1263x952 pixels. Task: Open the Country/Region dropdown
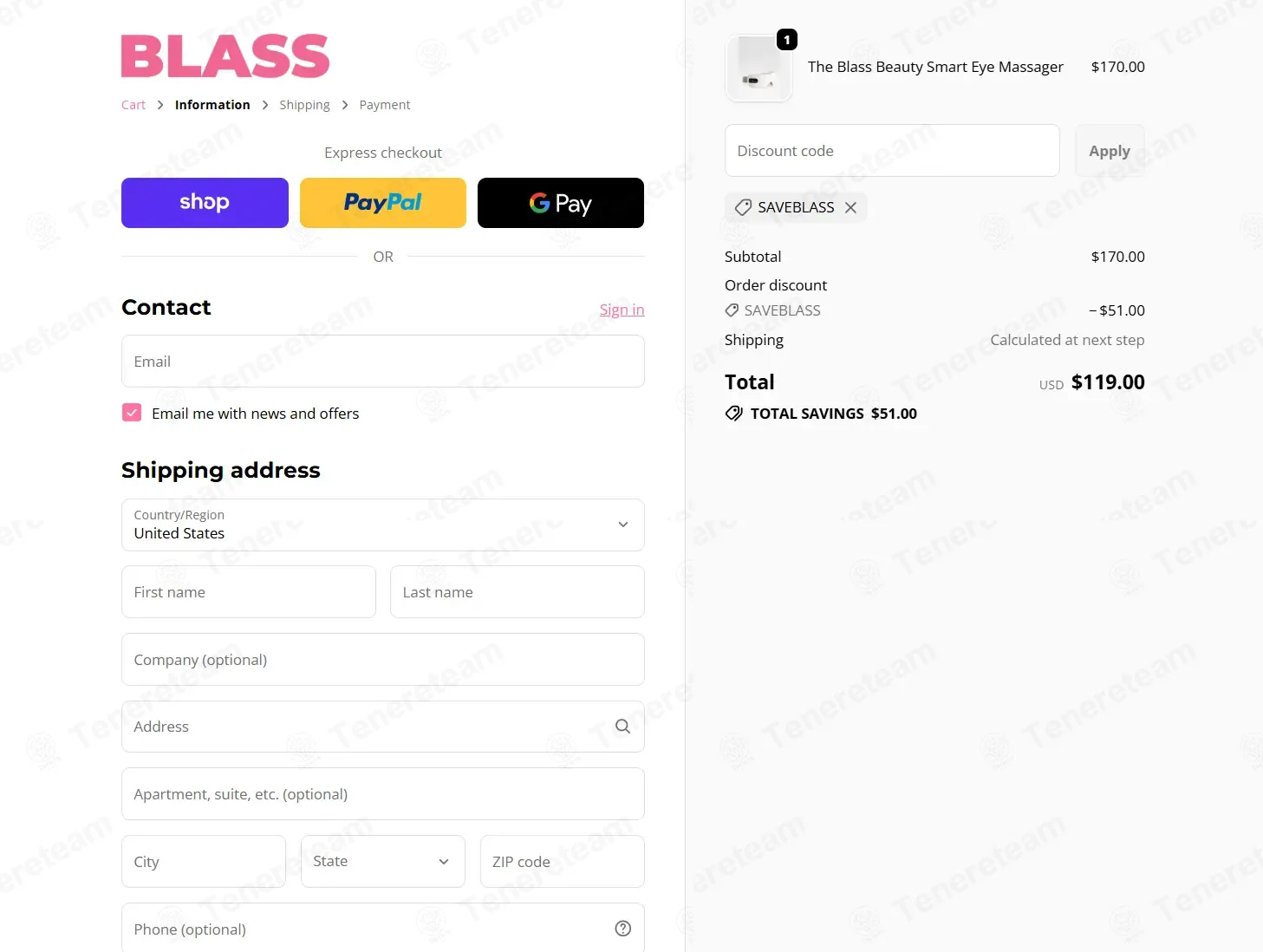pos(383,525)
